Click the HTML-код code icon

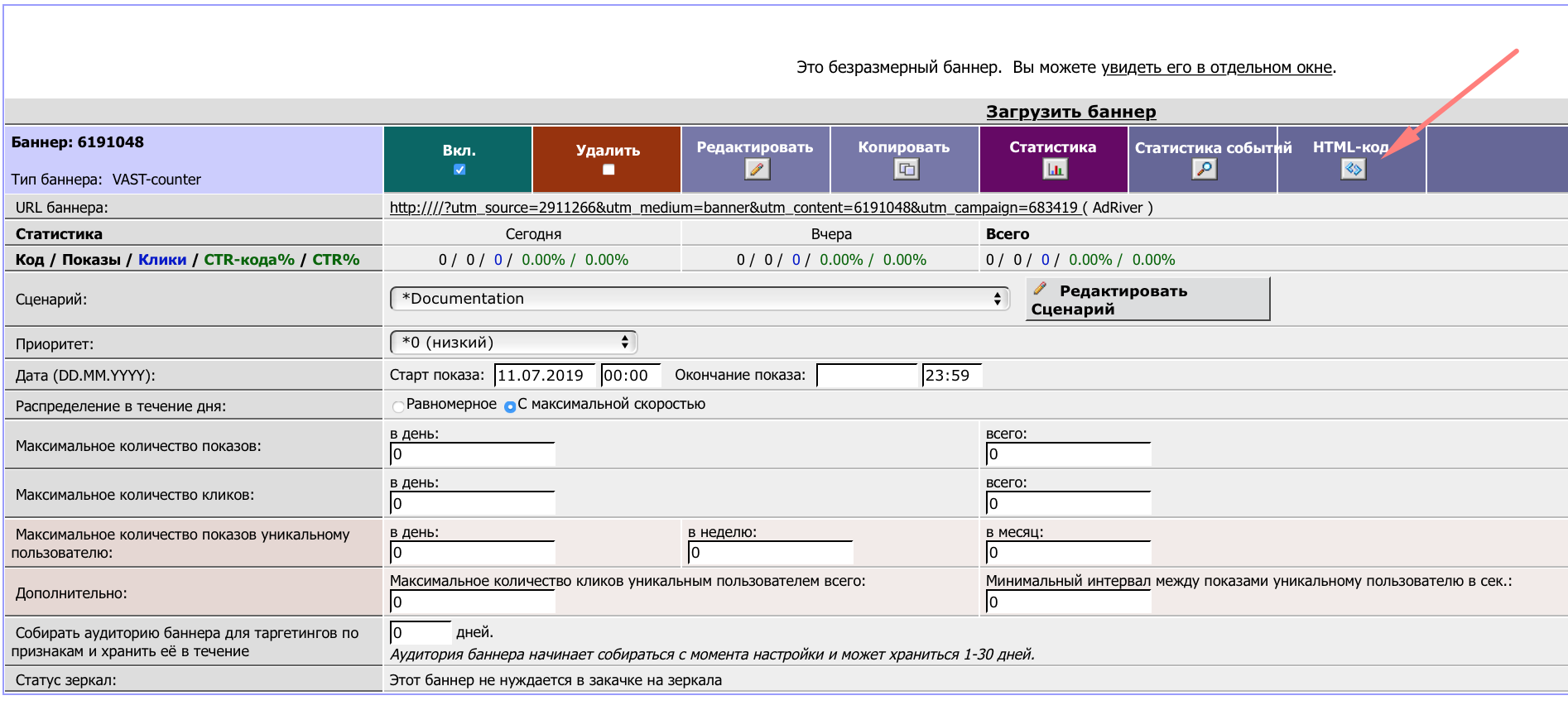[1354, 170]
